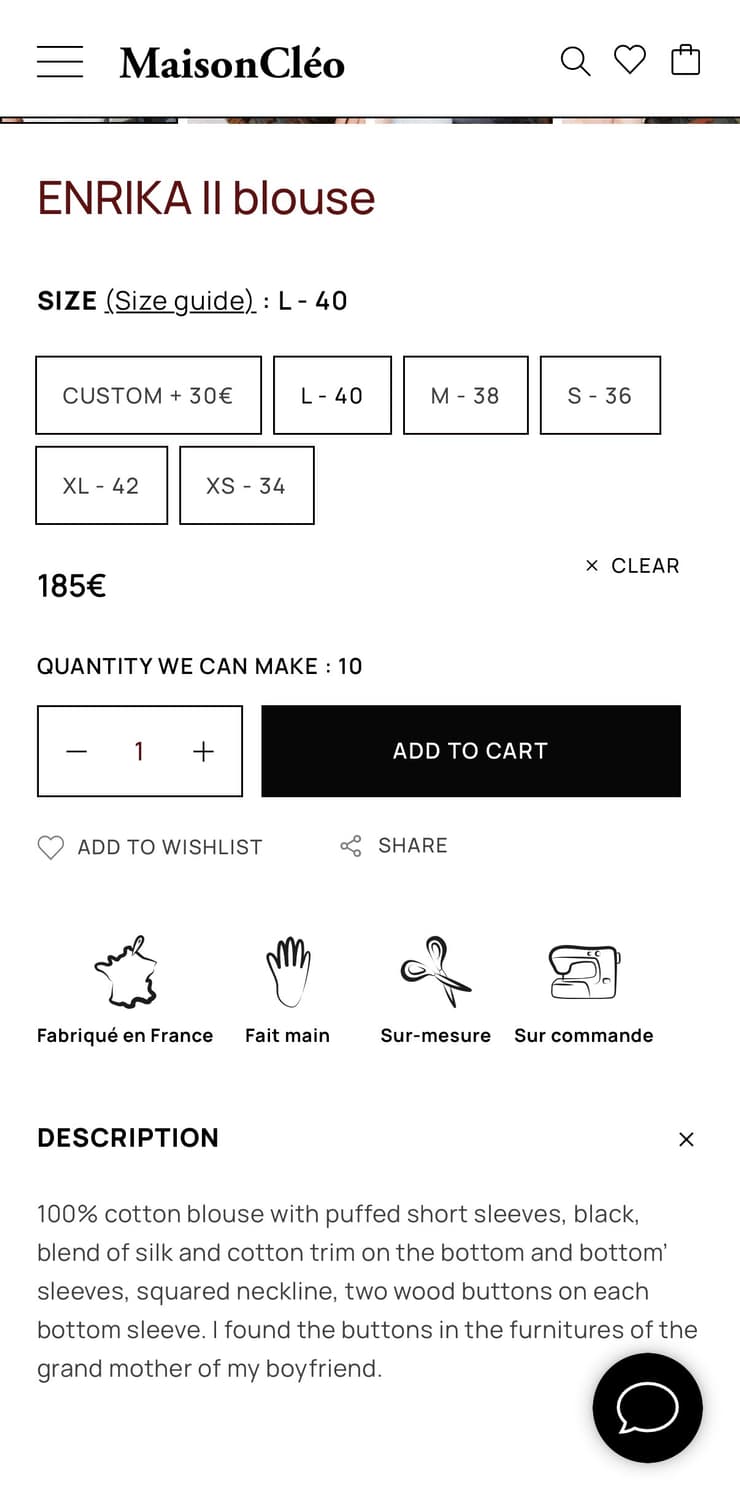Click the MaisonCléo logo
Screen dimensions: 740x1500
[231, 62]
